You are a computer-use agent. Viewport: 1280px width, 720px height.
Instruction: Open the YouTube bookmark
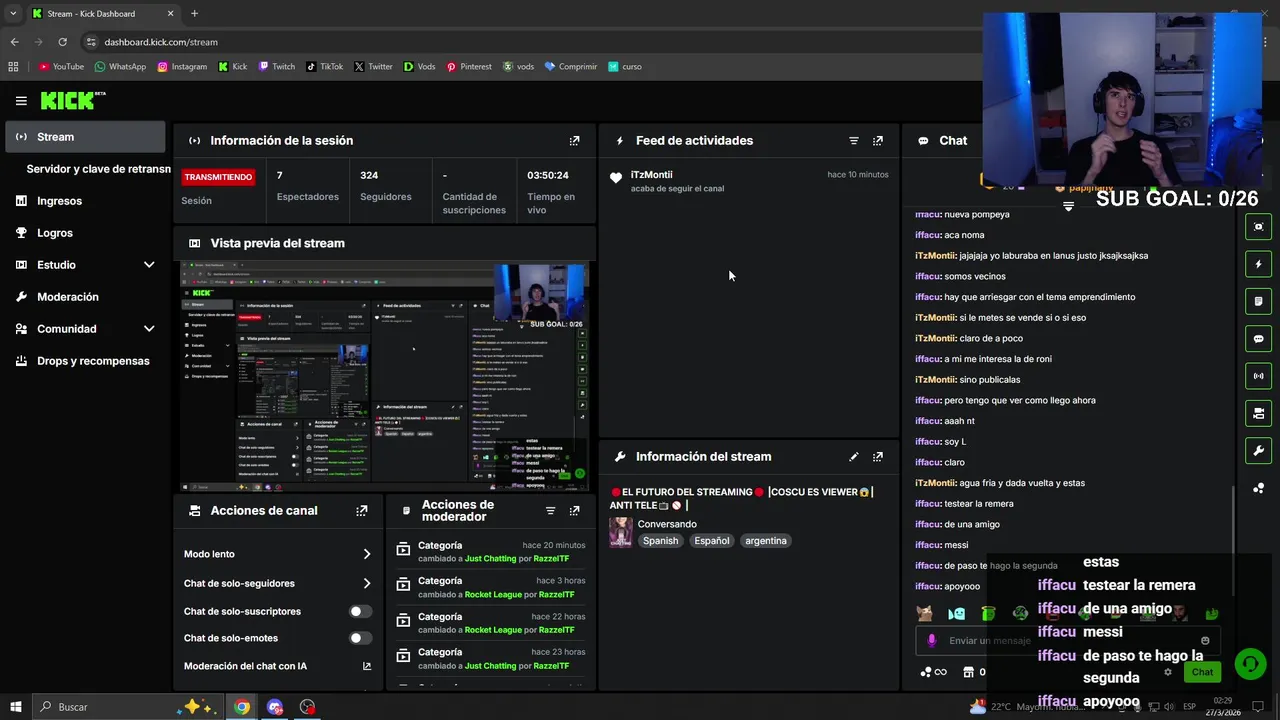tap(61, 67)
